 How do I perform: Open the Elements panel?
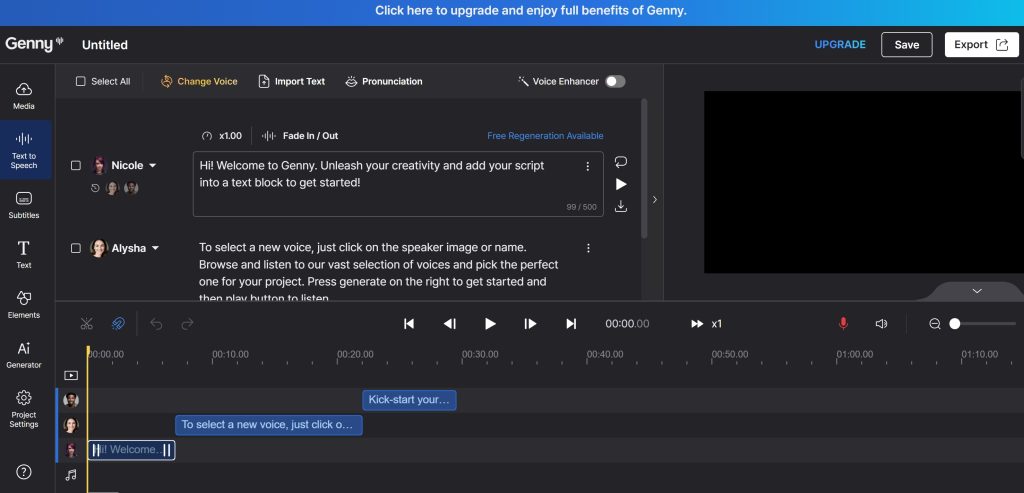(x=24, y=304)
